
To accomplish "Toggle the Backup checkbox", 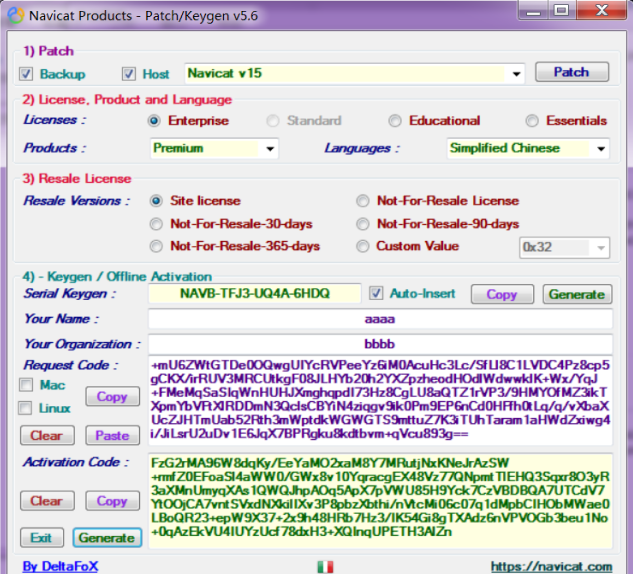I will tap(26, 74).
